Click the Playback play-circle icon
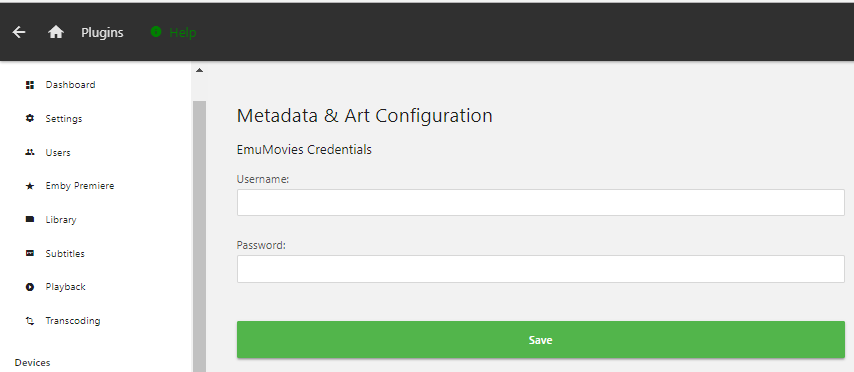 pos(30,287)
